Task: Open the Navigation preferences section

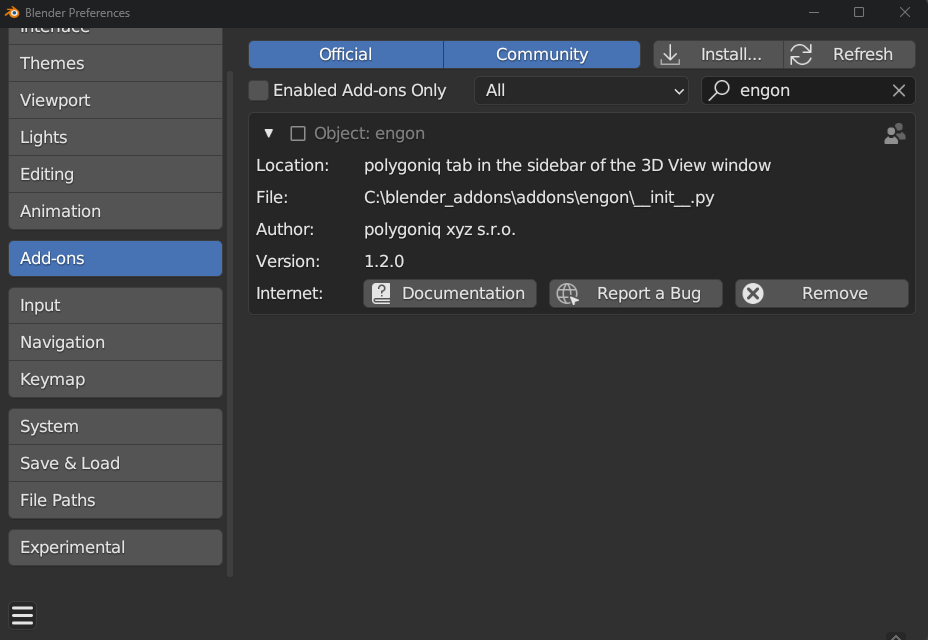Action: tap(115, 342)
